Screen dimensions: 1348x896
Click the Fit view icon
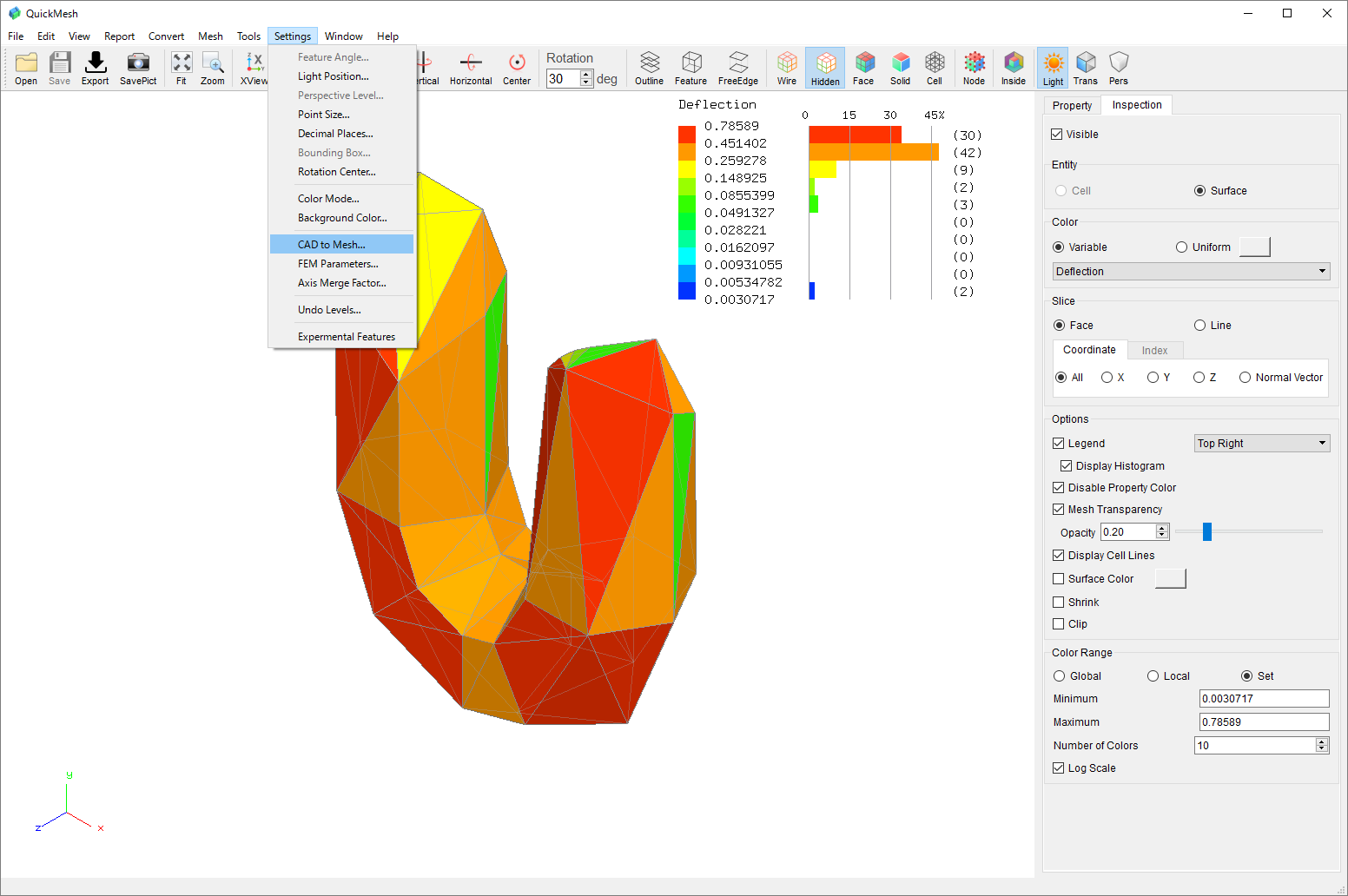[x=182, y=68]
